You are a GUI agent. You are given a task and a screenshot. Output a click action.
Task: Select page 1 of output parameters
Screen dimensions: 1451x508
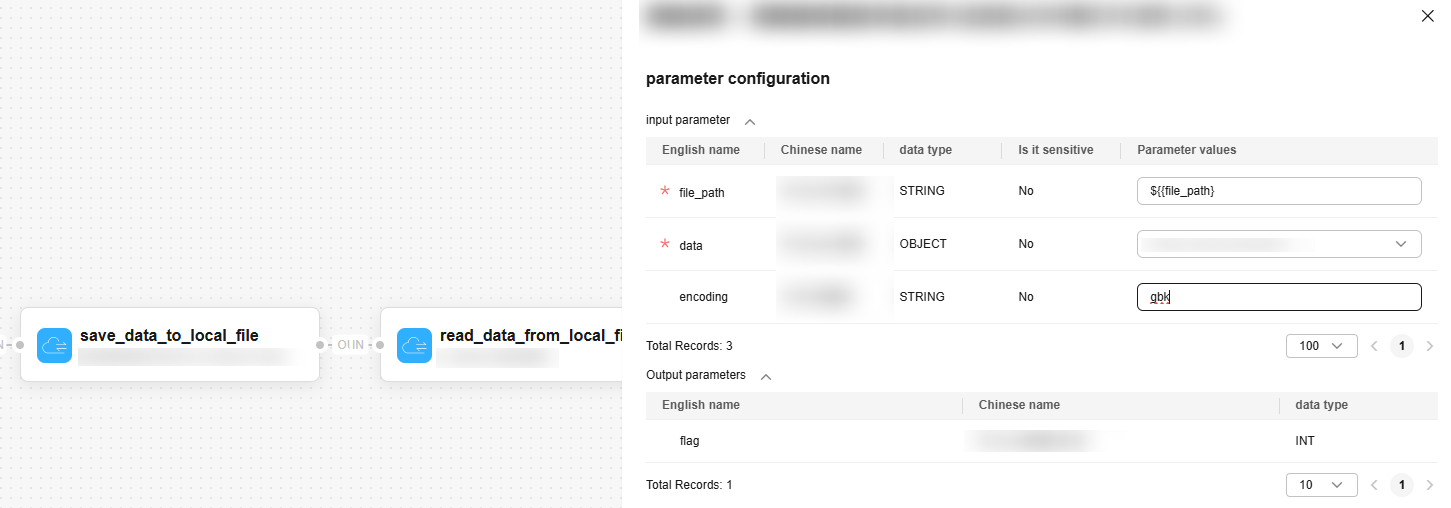[x=1402, y=485]
